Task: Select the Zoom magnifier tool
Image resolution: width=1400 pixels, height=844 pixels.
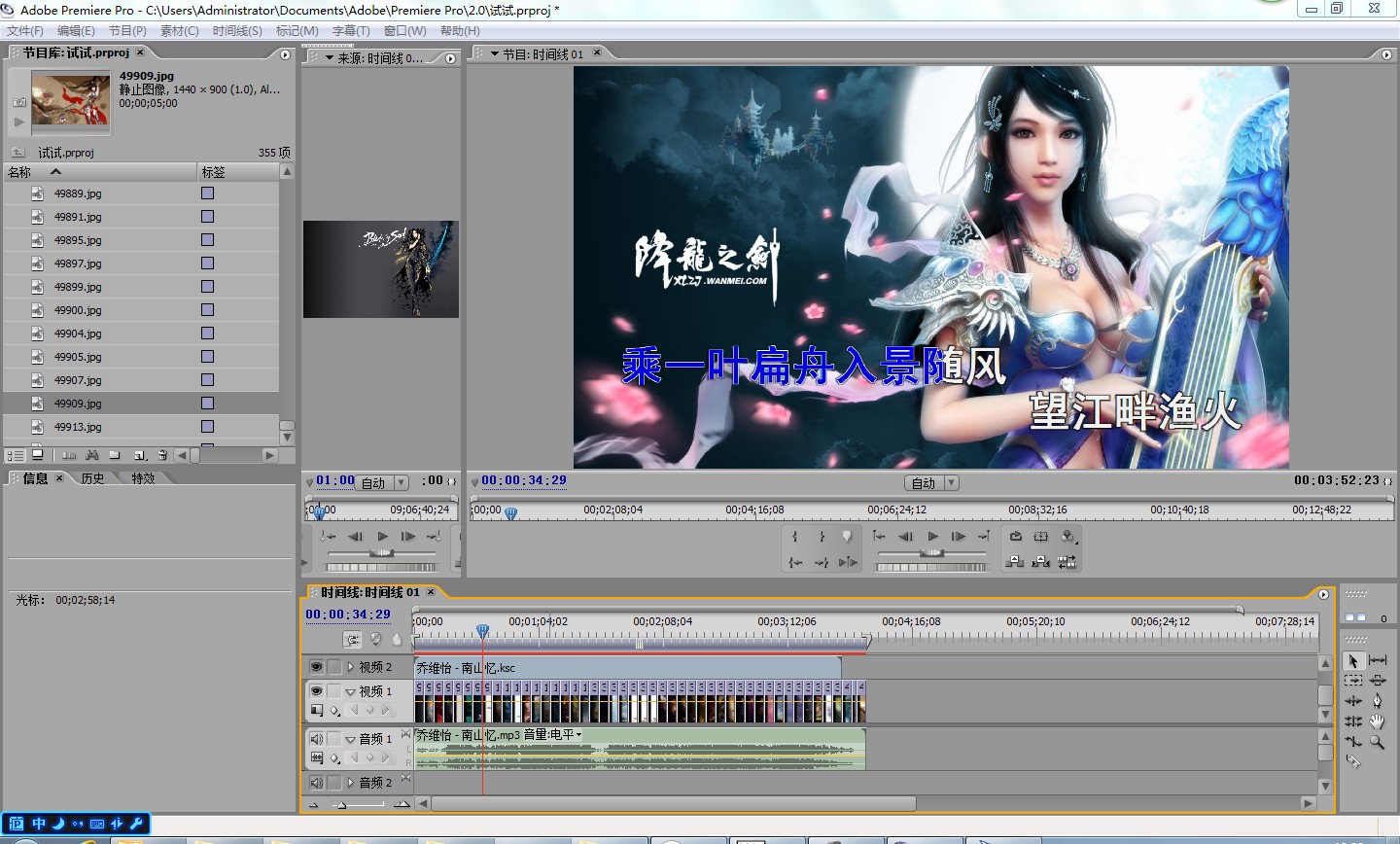Action: [x=1377, y=742]
